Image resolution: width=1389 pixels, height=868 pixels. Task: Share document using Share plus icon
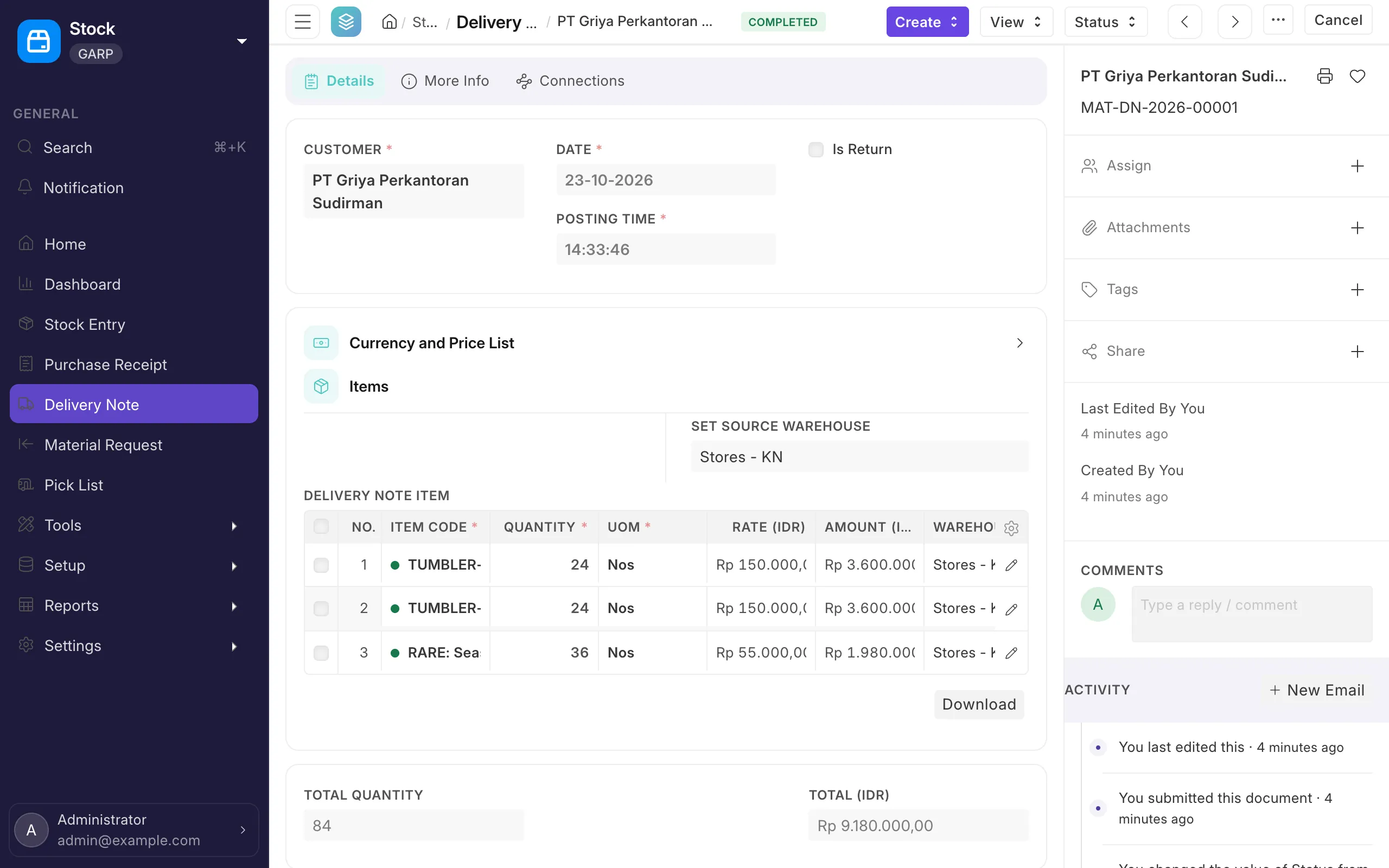click(1358, 352)
